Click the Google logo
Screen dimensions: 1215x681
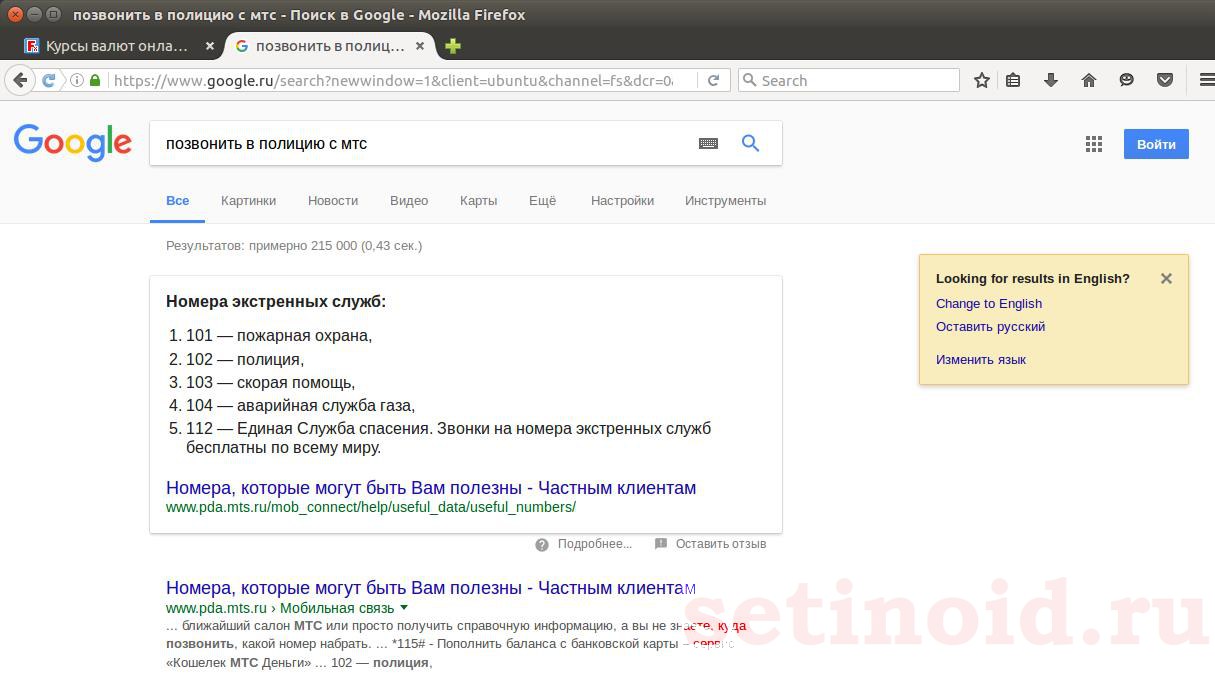click(x=73, y=143)
